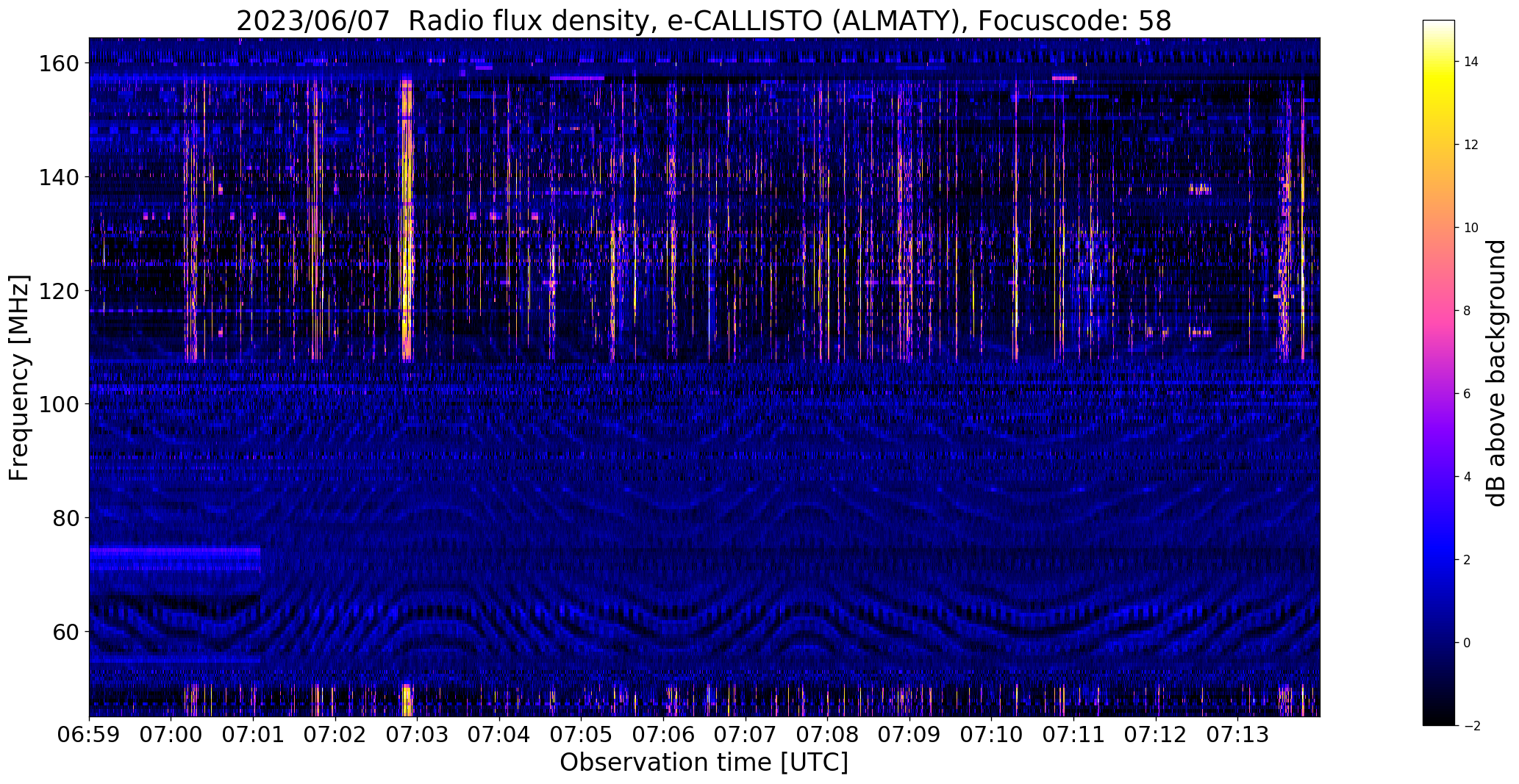This screenshot has height=784, width=1519.
Task: Click the 06:59 time tick label
Action: [89, 735]
